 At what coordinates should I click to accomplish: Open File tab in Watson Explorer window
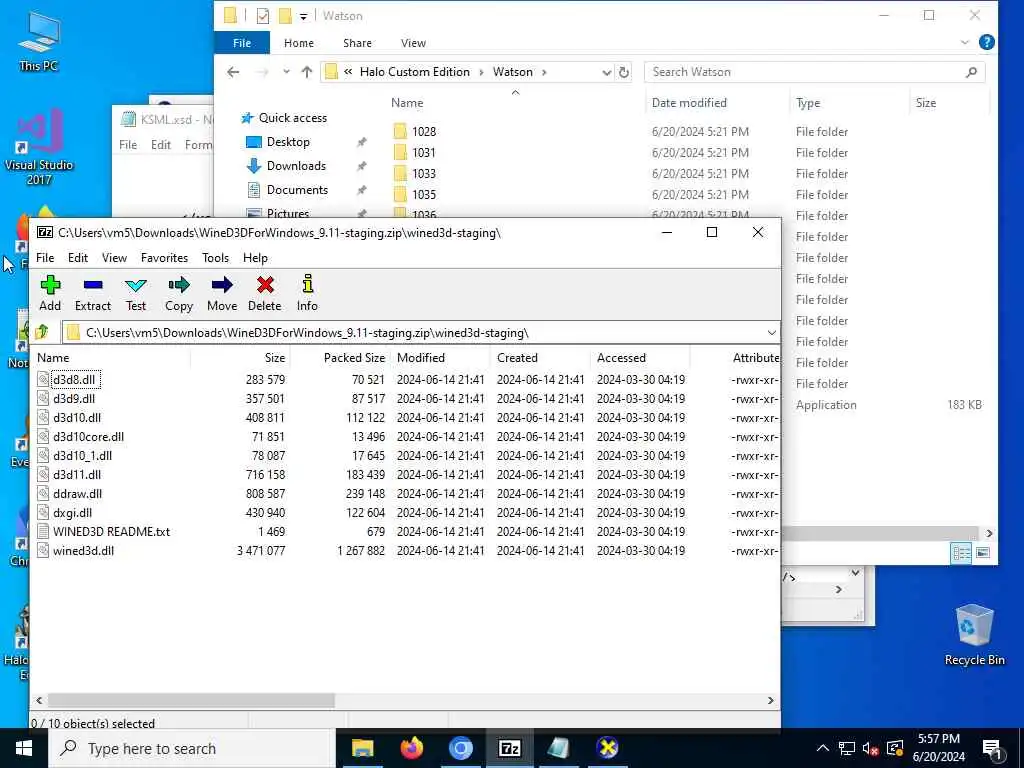point(242,43)
